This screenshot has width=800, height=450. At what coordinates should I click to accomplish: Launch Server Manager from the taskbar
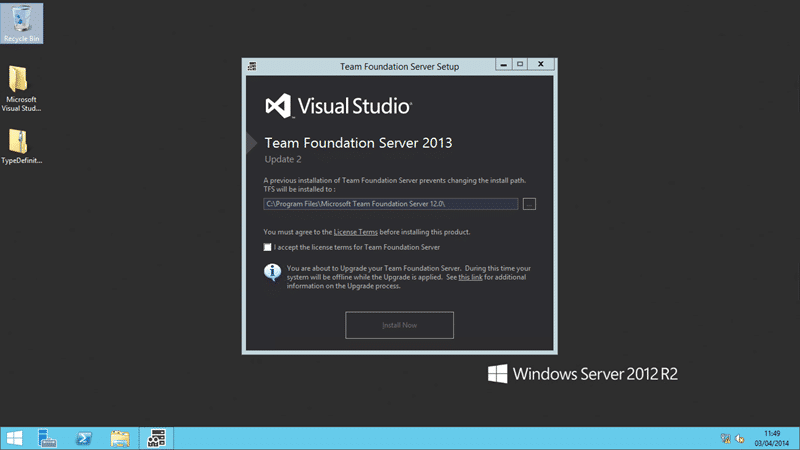[47, 438]
